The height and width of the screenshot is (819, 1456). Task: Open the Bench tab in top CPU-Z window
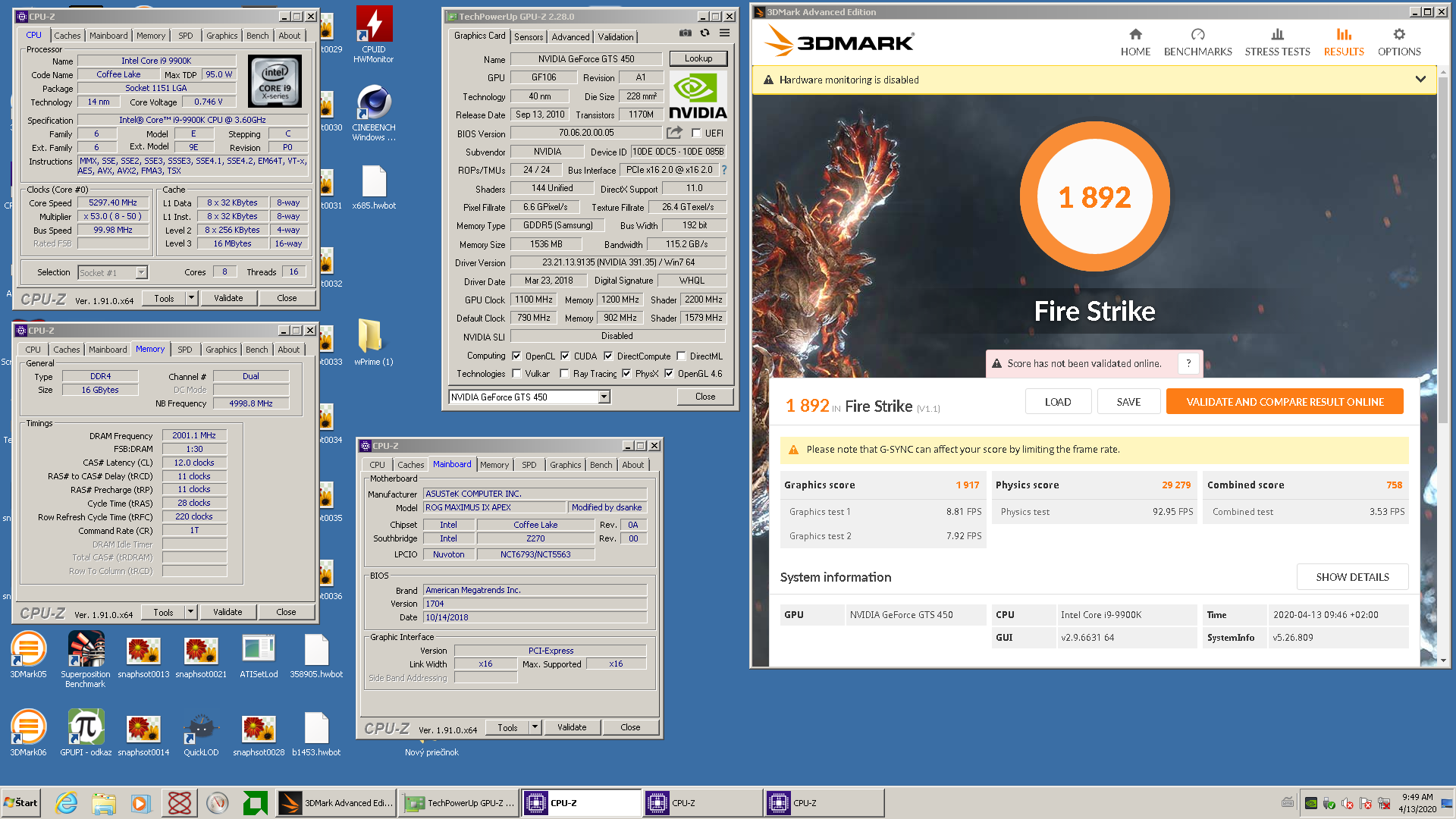point(258,36)
